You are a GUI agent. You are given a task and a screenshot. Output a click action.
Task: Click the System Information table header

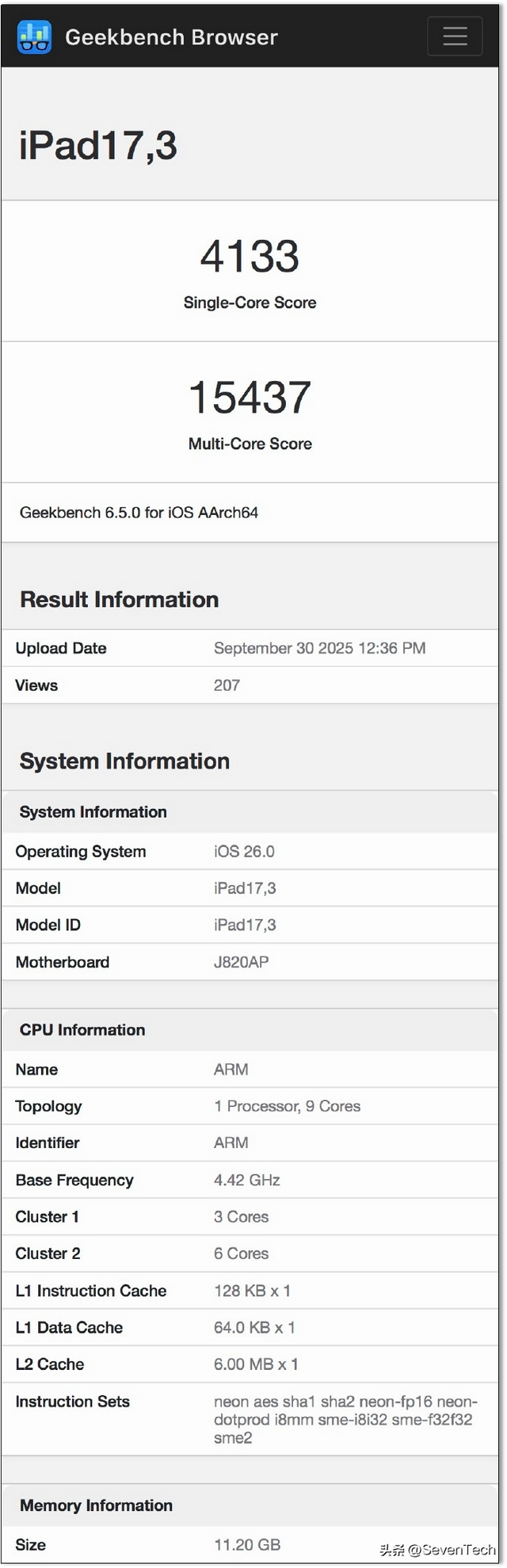click(93, 812)
